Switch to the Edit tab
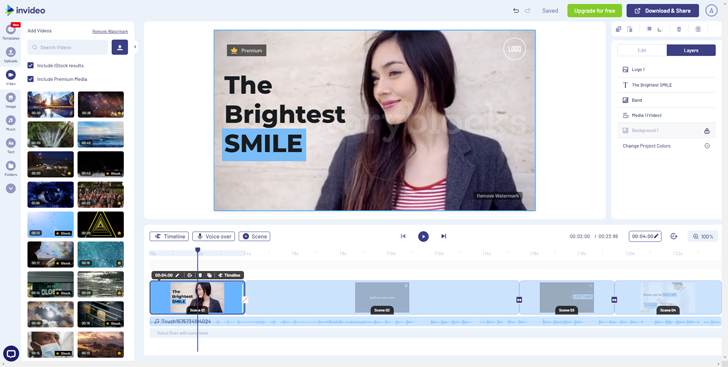 (x=642, y=50)
